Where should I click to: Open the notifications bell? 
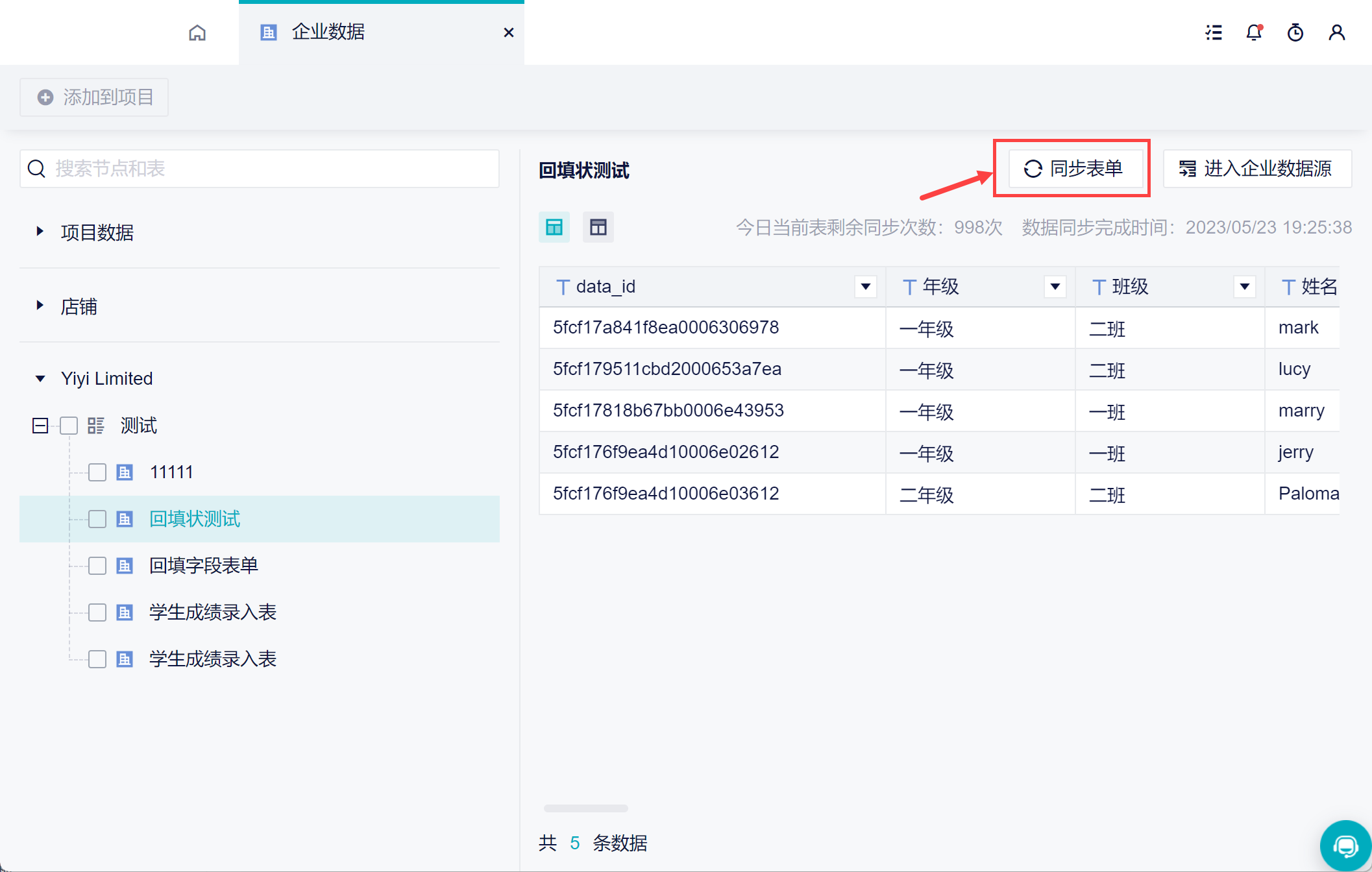point(1254,32)
